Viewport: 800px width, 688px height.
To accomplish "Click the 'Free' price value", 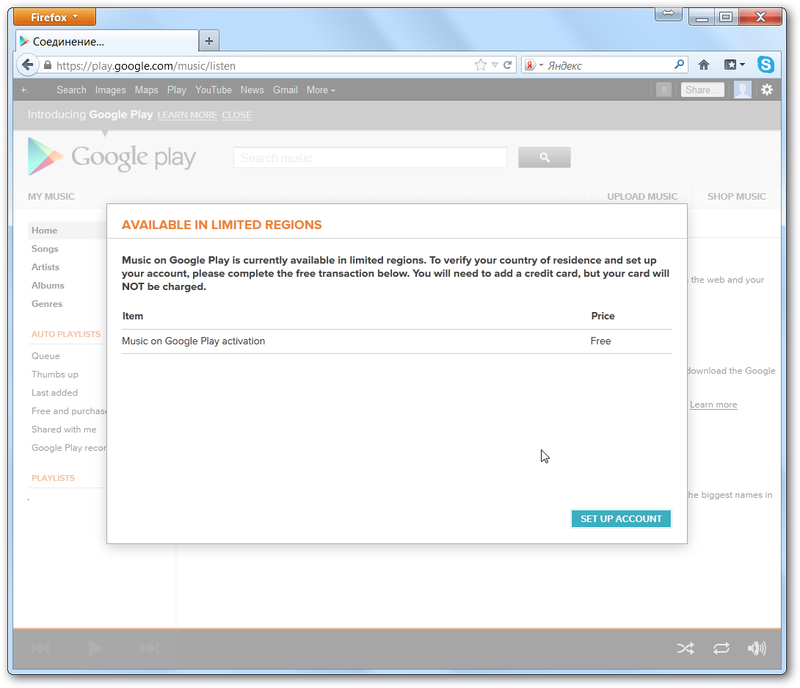I will [601, 341].
